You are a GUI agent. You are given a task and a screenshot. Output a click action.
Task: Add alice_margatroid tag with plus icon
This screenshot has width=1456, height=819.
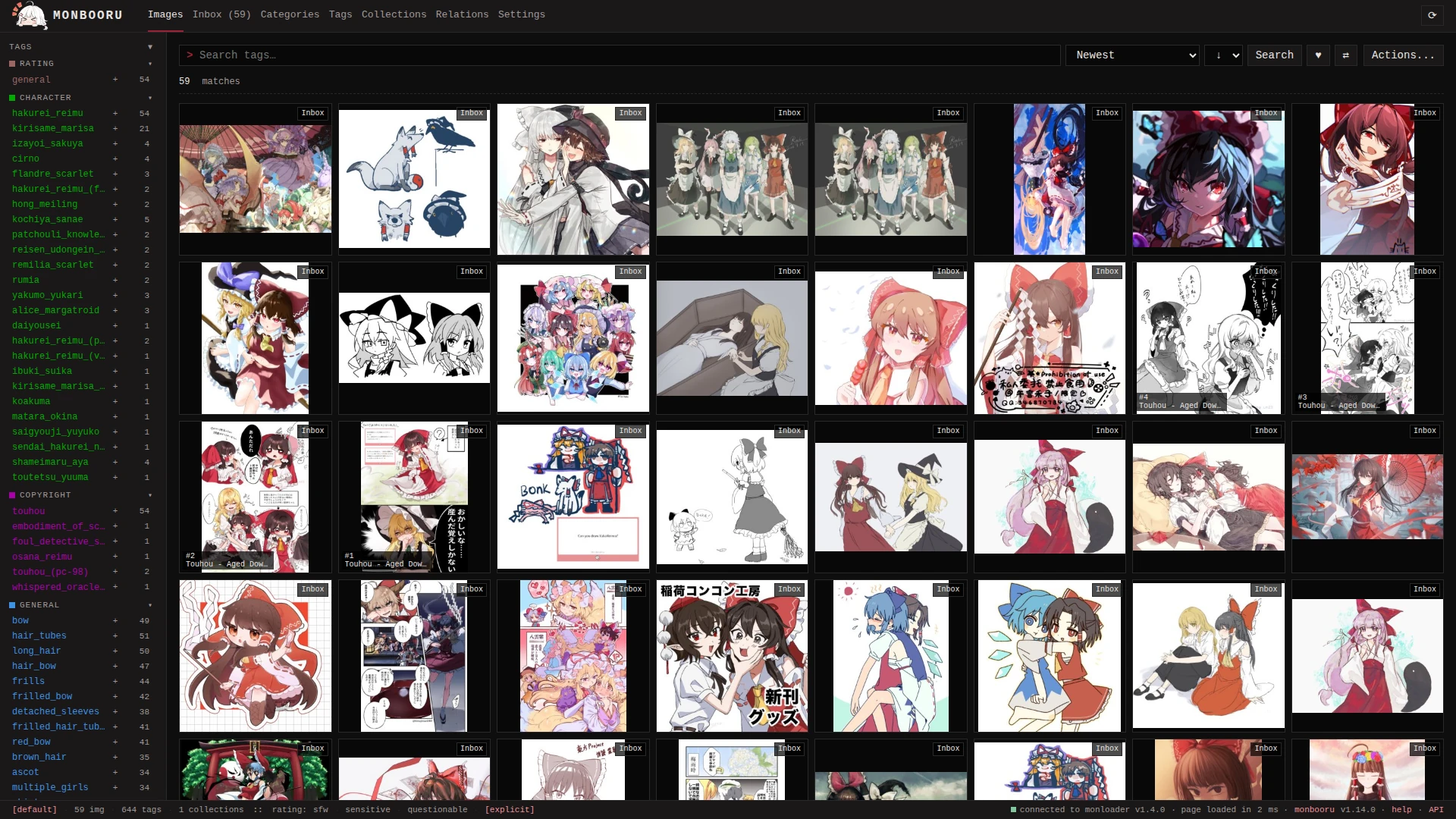pyautogui.click(x=115, y=310)
